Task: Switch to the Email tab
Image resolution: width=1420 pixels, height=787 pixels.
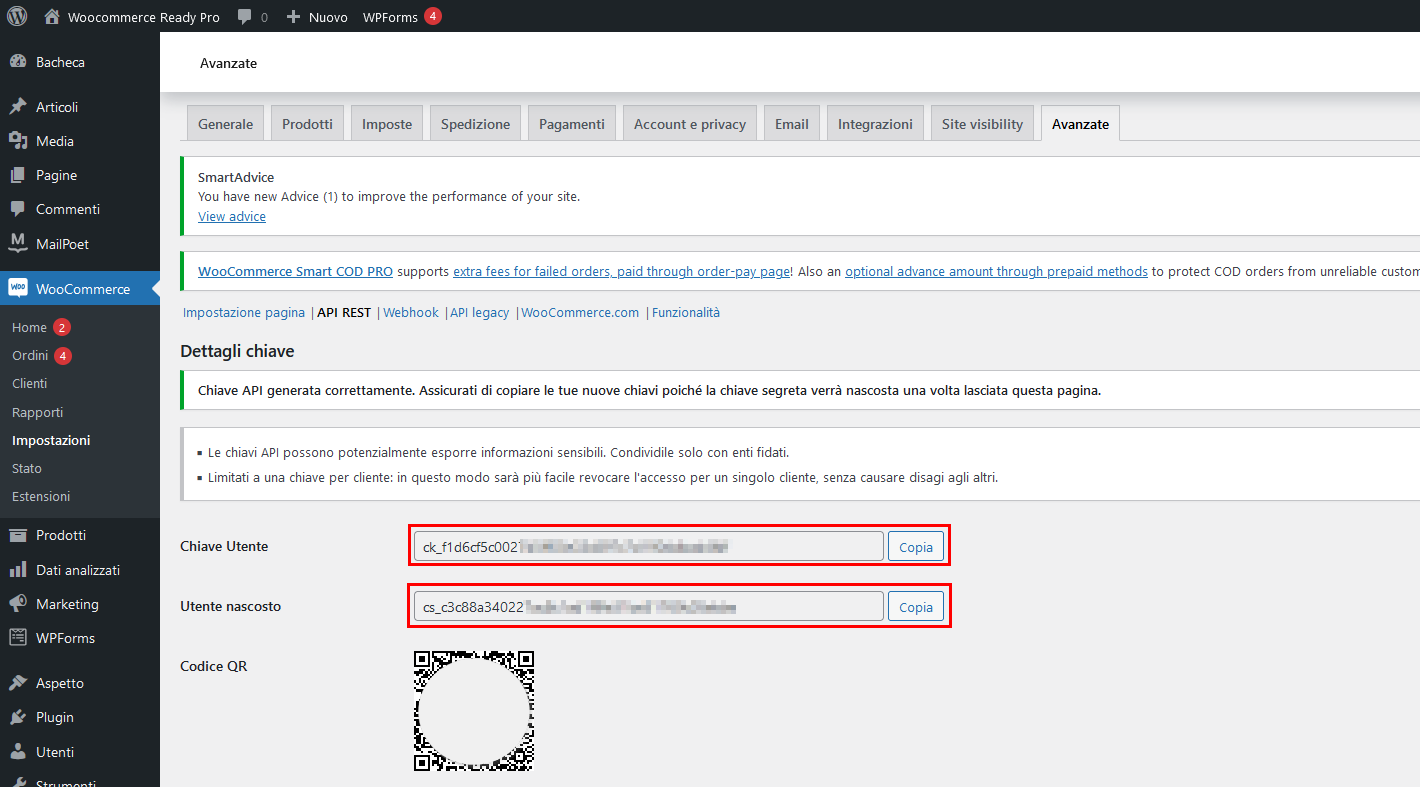Action: pyautogui.click(x=792, y=124)
